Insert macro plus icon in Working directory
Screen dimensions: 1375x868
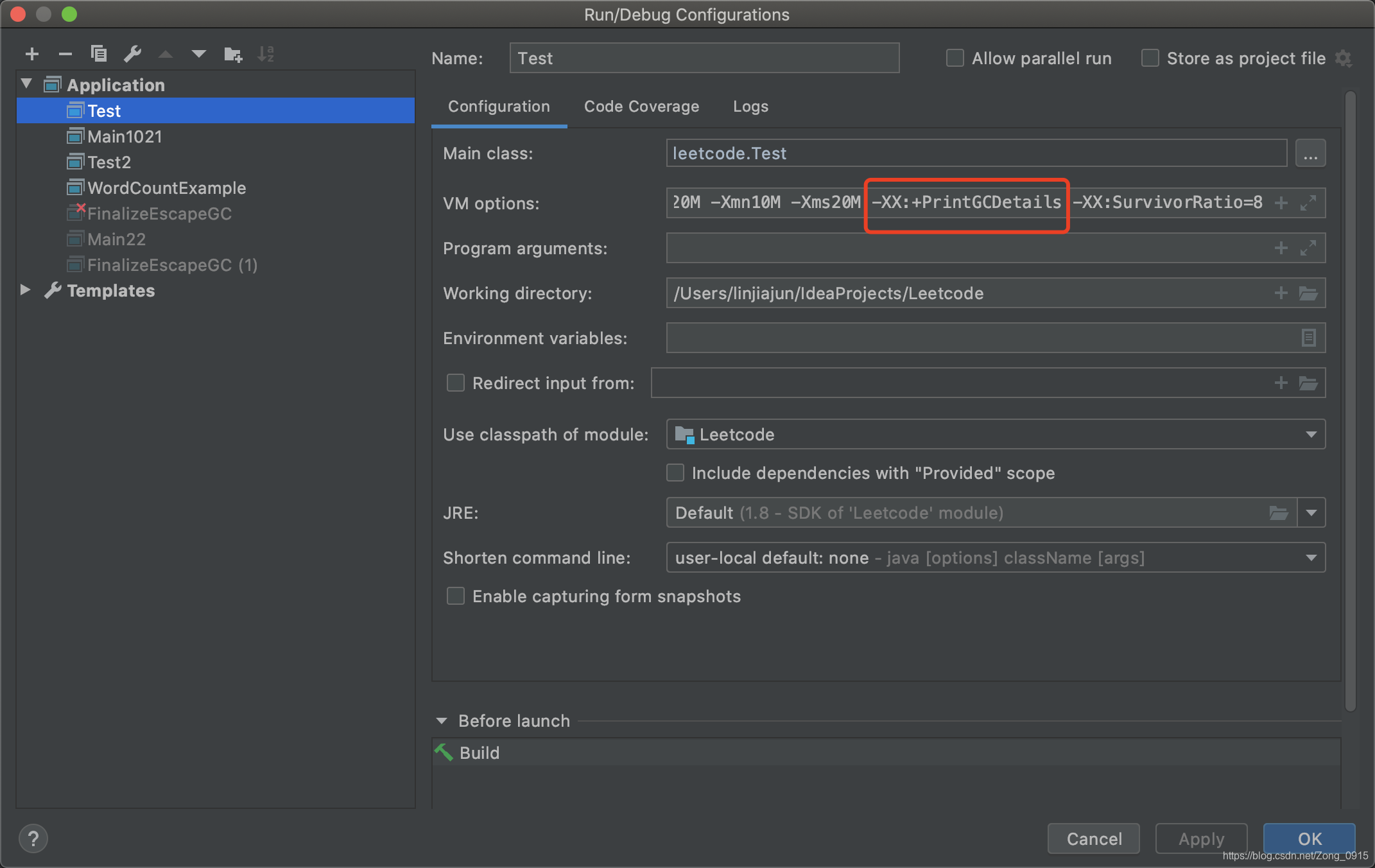click(x=1281, y=293)
